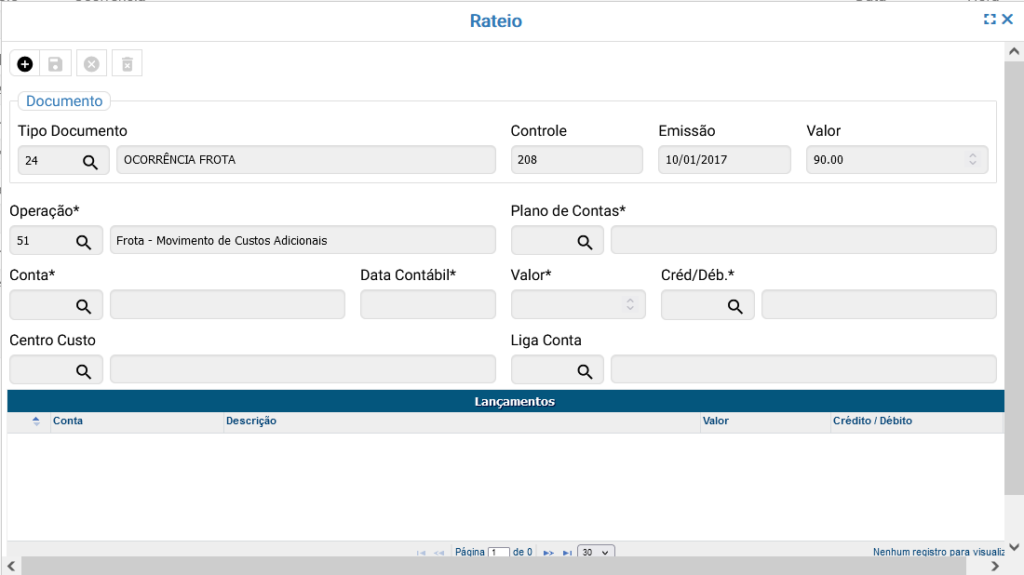Screen dimensions: 1024x575
Task: Click the Valor* field spinner arrows
Action: coord(630,305)
